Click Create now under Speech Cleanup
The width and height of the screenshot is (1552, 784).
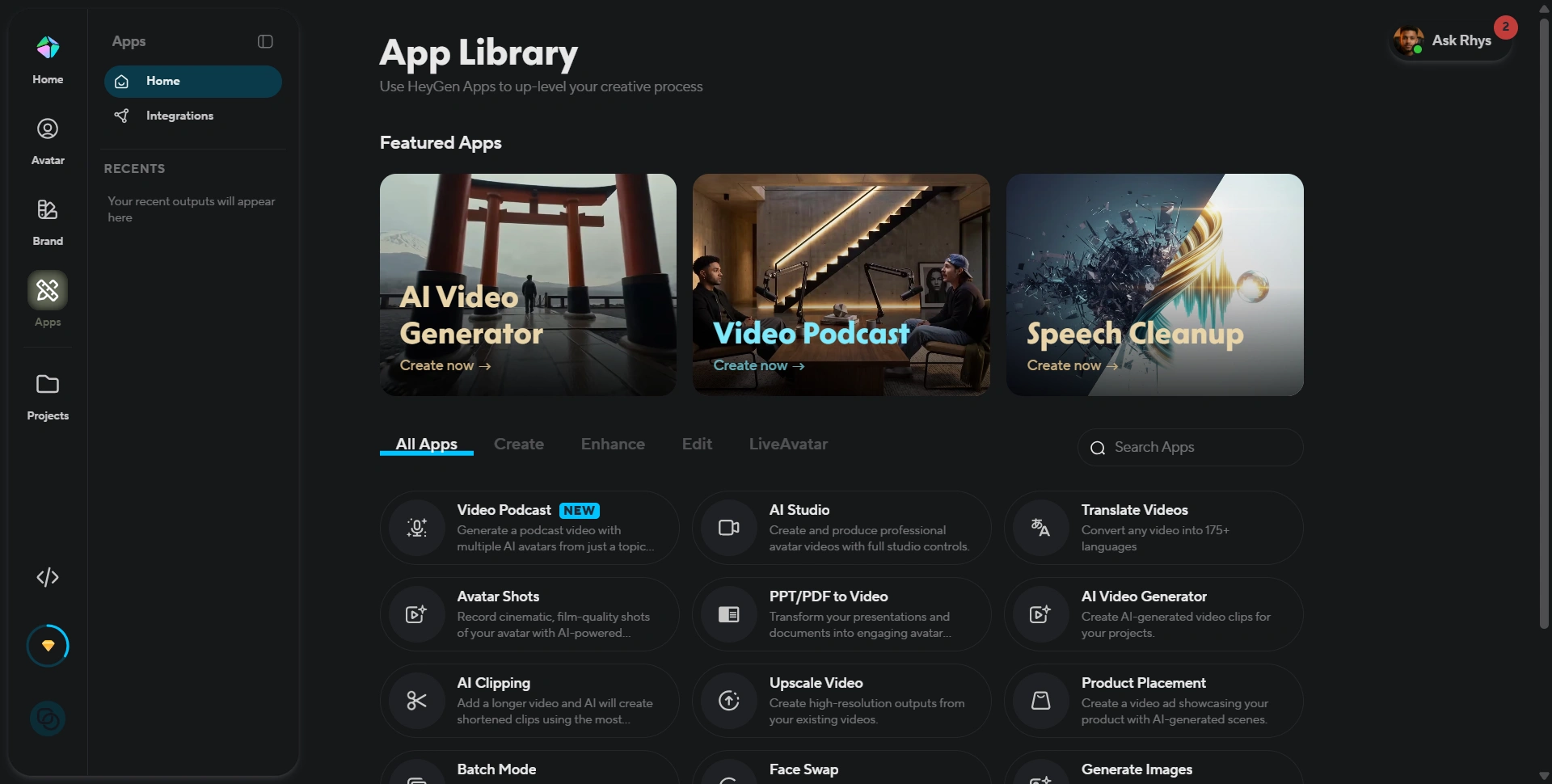1073,365
